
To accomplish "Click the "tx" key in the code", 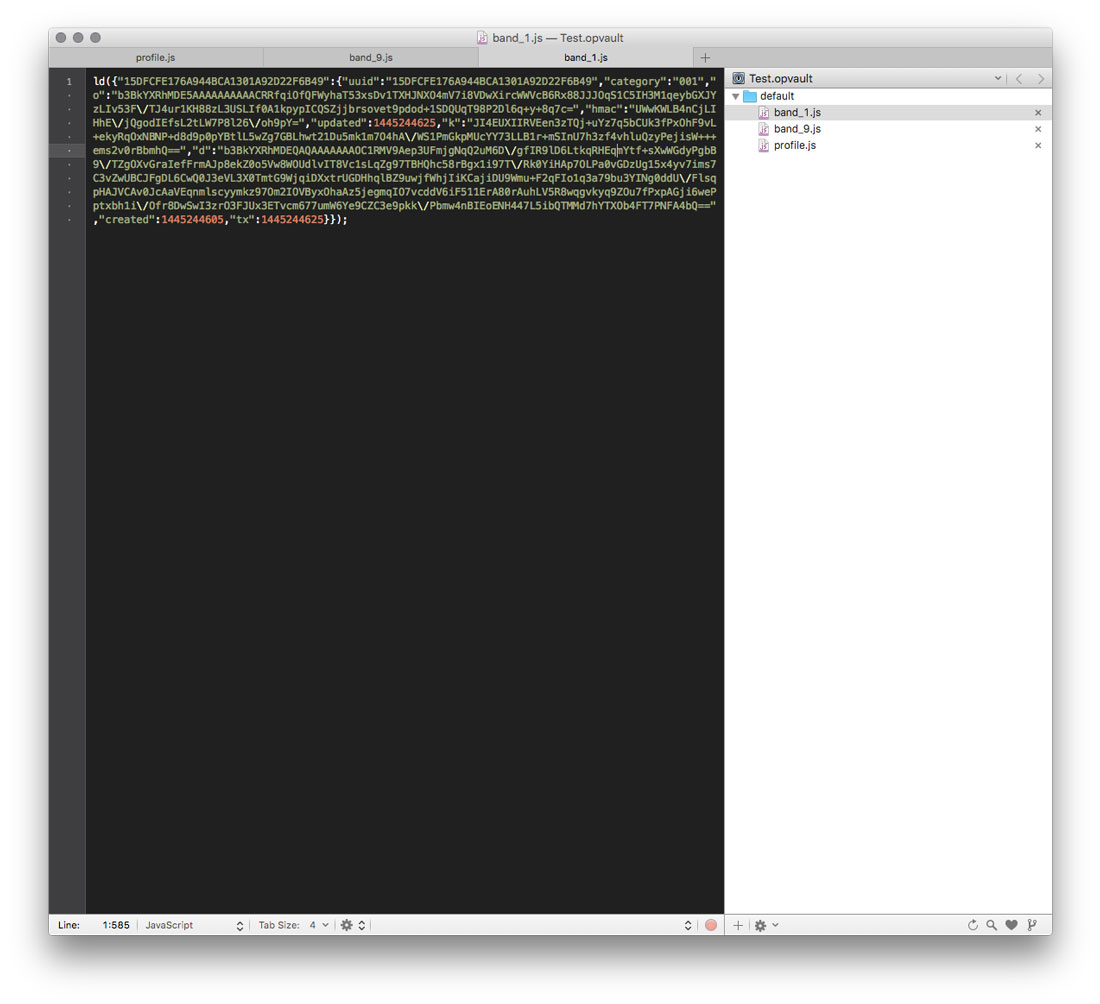I will (242, 220).
